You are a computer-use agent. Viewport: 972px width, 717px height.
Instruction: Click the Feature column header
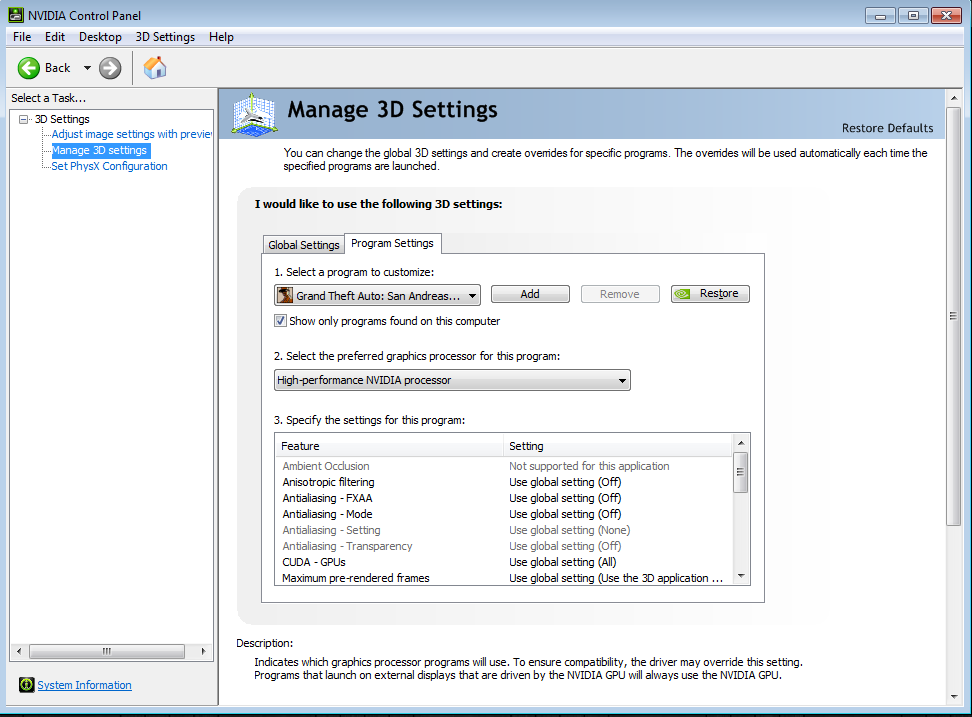(389, 446)
